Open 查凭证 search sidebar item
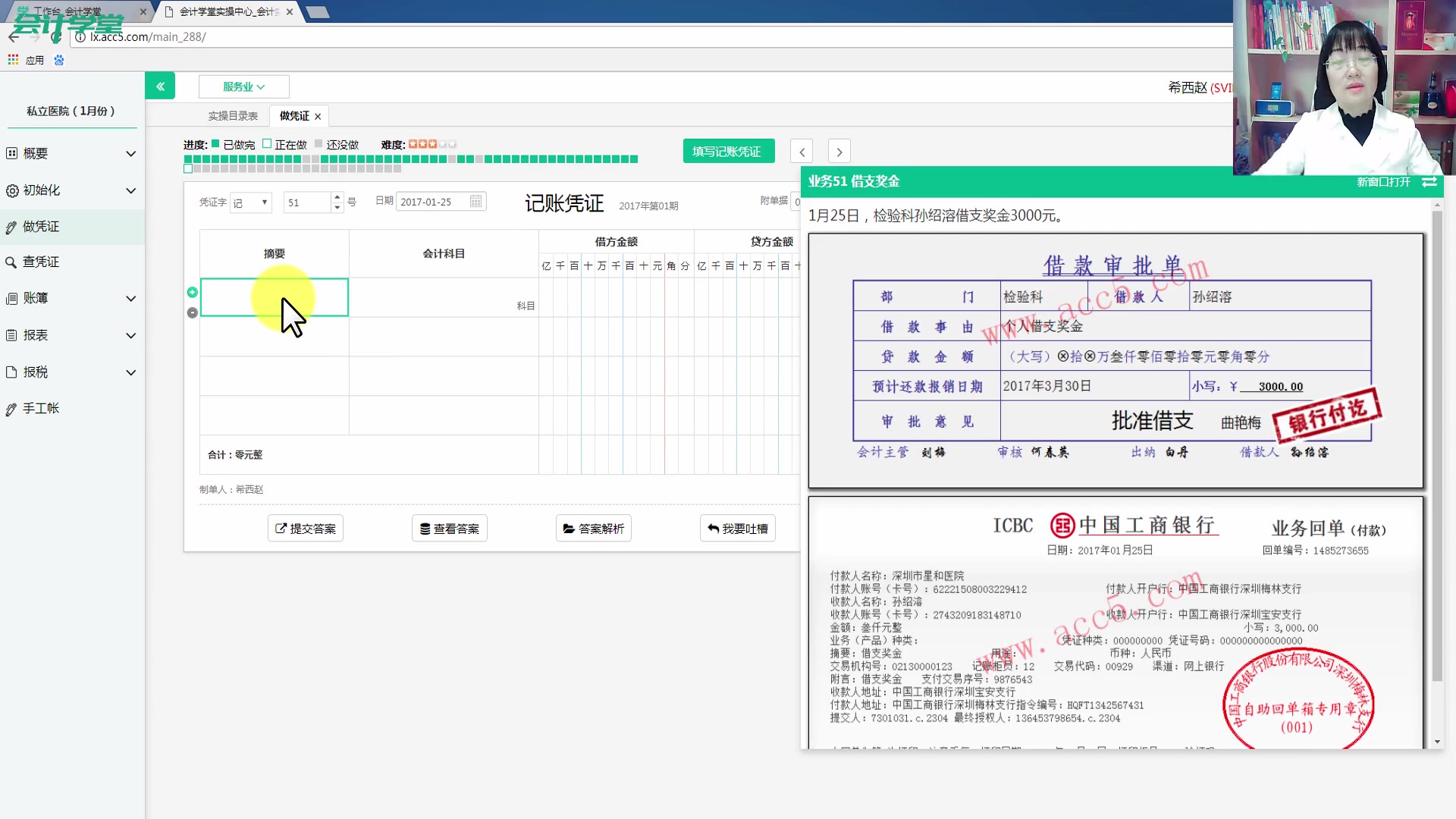Image resolution: width=1456 pixels, height=819 pixels. pyautogui.click(x=41, y=262)
